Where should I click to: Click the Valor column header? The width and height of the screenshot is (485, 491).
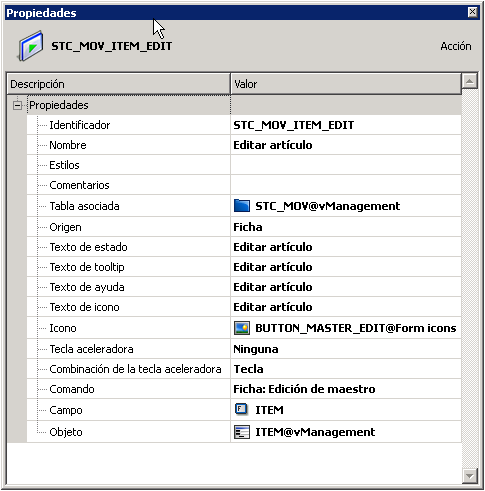pyautogui.click(x=346, y=84)
